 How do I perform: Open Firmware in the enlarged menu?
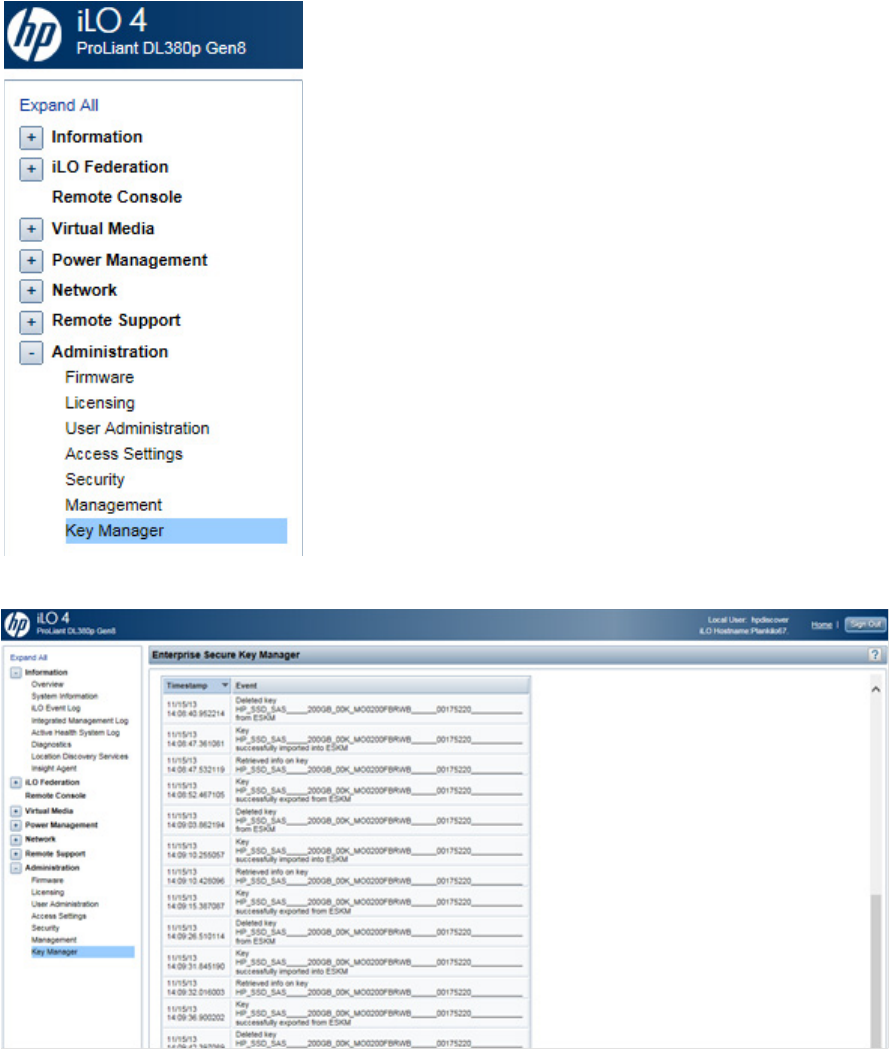[x=99, y=377]
